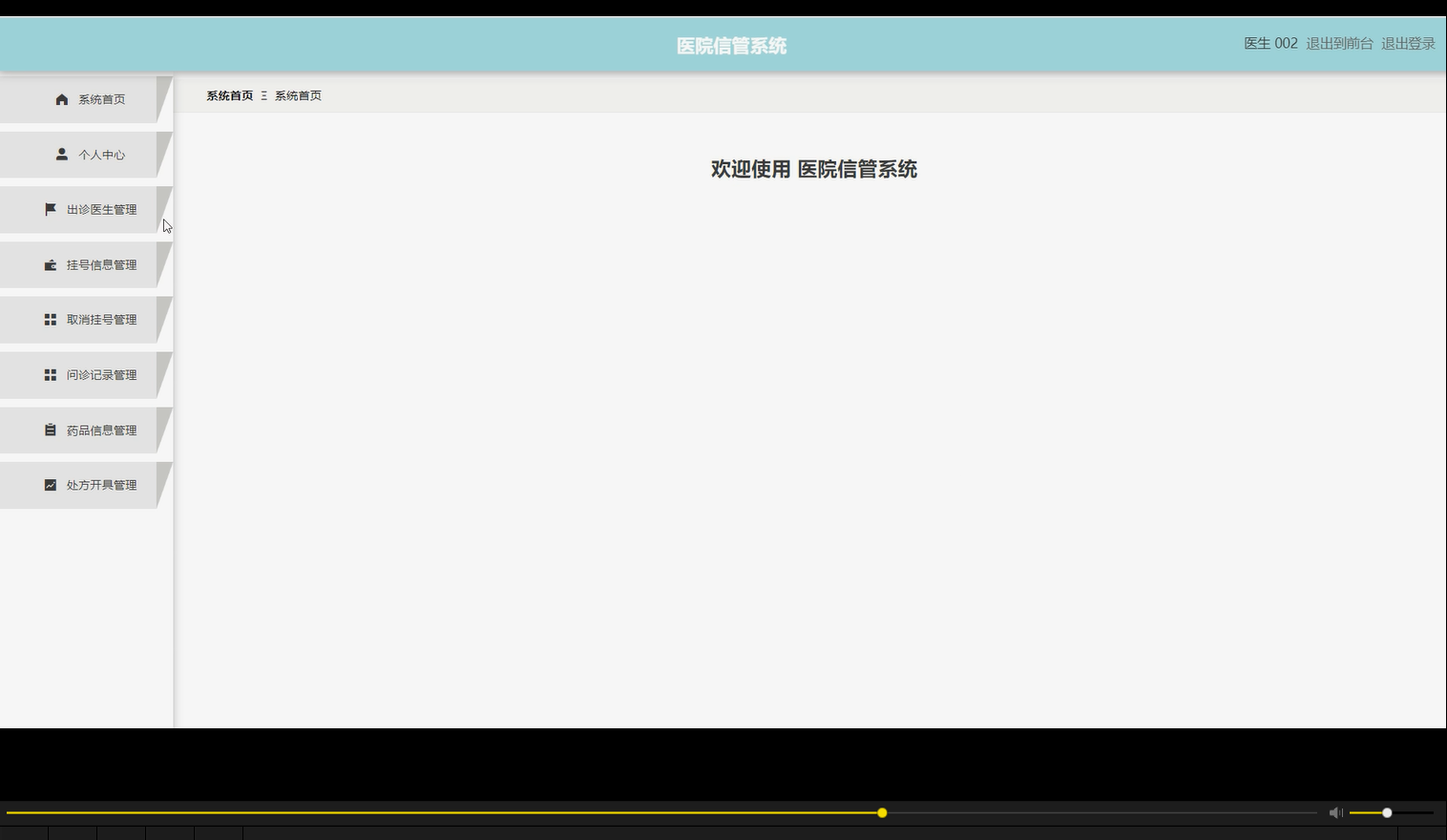The width and height of the screenshot is (1447, 840).
Task: Open 挂号信息管理 in the sidebar
Action: [x=86, y=264]
